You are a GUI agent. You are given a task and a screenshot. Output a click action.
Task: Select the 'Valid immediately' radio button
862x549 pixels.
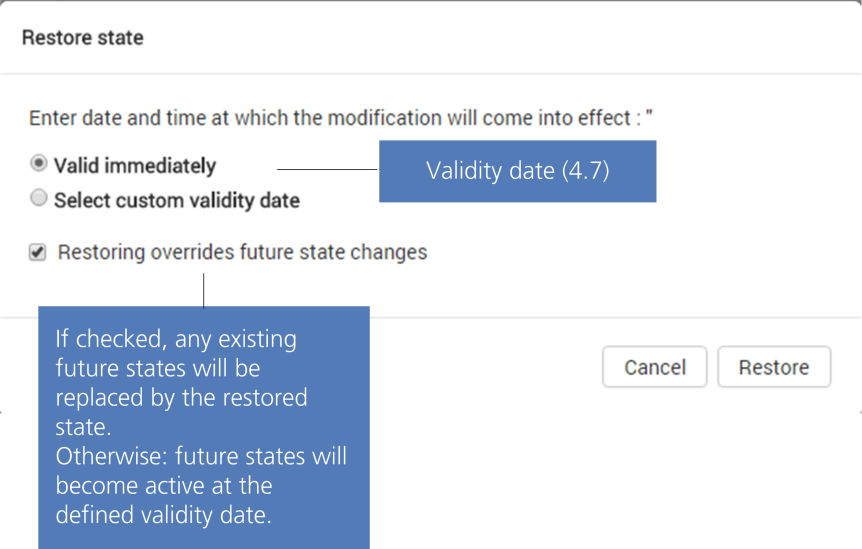[x=39, y=163]
